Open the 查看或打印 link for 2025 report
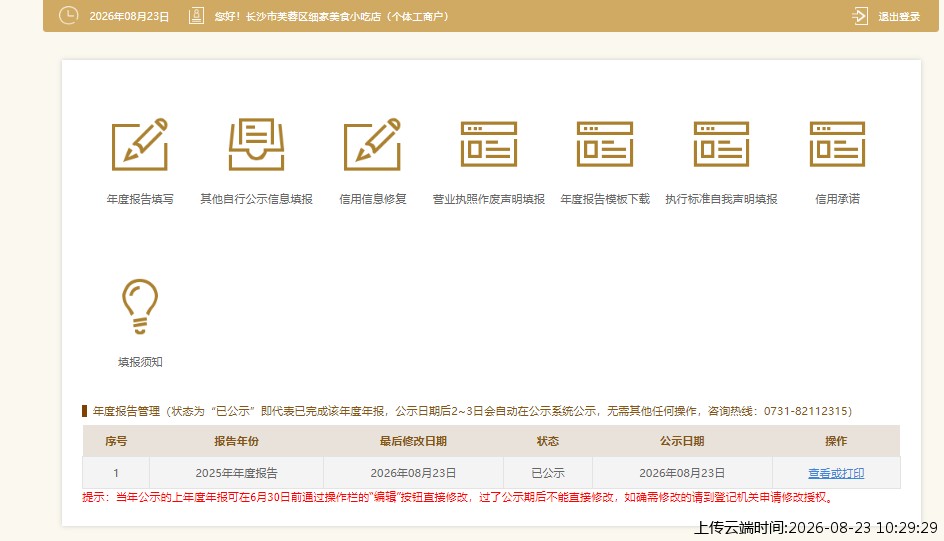 click(836, 473)
